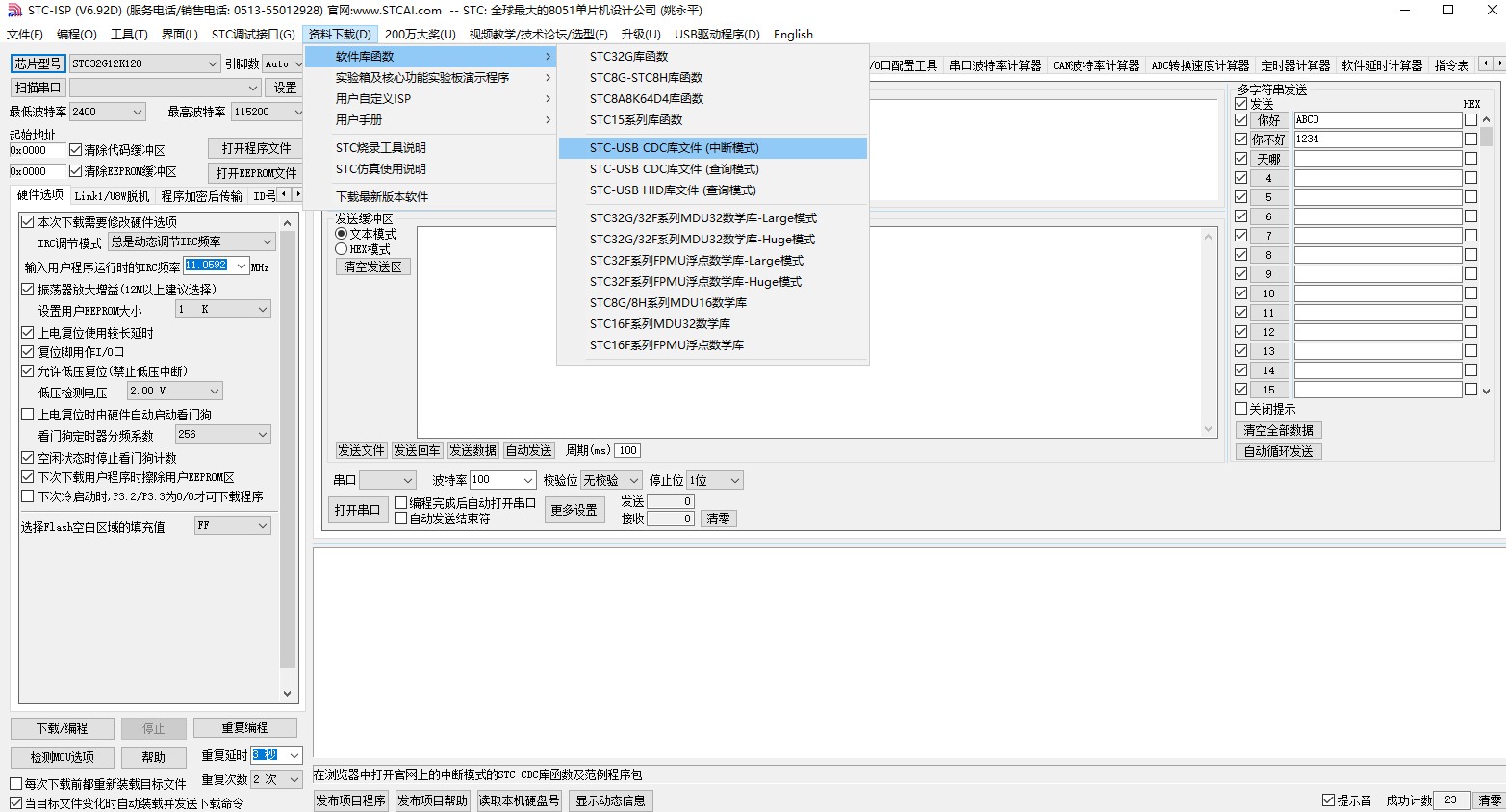This screenshot has width=1506, height=812.
Task: Open USB驱动程序(D) menu
Action: 717,34
